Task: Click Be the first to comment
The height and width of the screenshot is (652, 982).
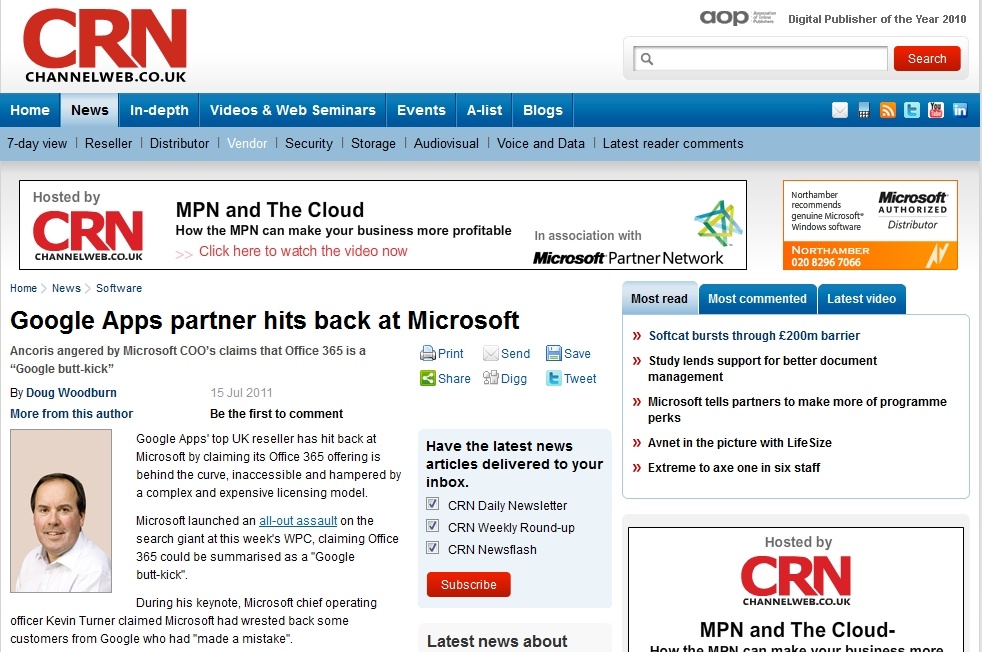Action: point(276,414)
